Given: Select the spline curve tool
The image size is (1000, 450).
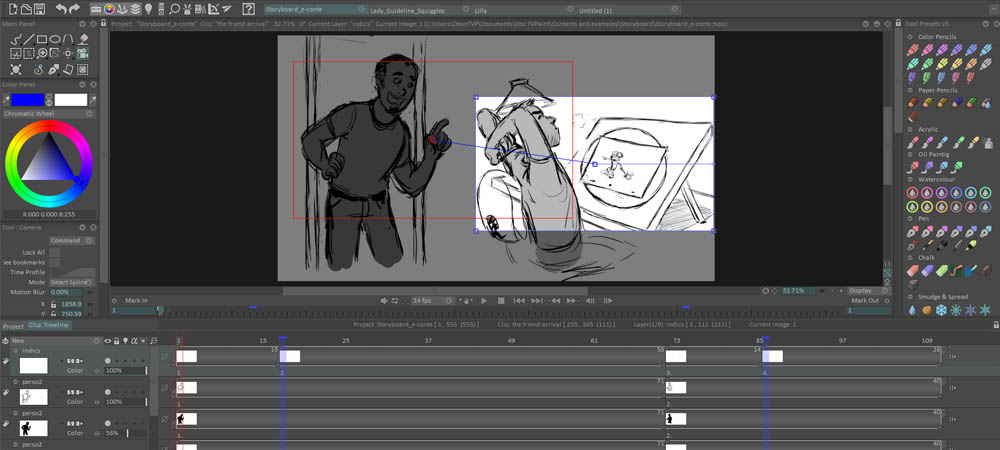Looking at the screenshot, I should click(x=68, y=40).
